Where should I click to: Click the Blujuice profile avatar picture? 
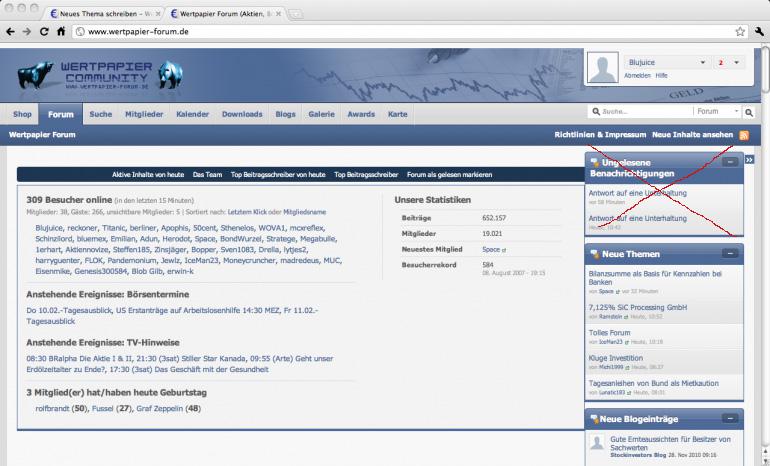click(x=602, y=68)
